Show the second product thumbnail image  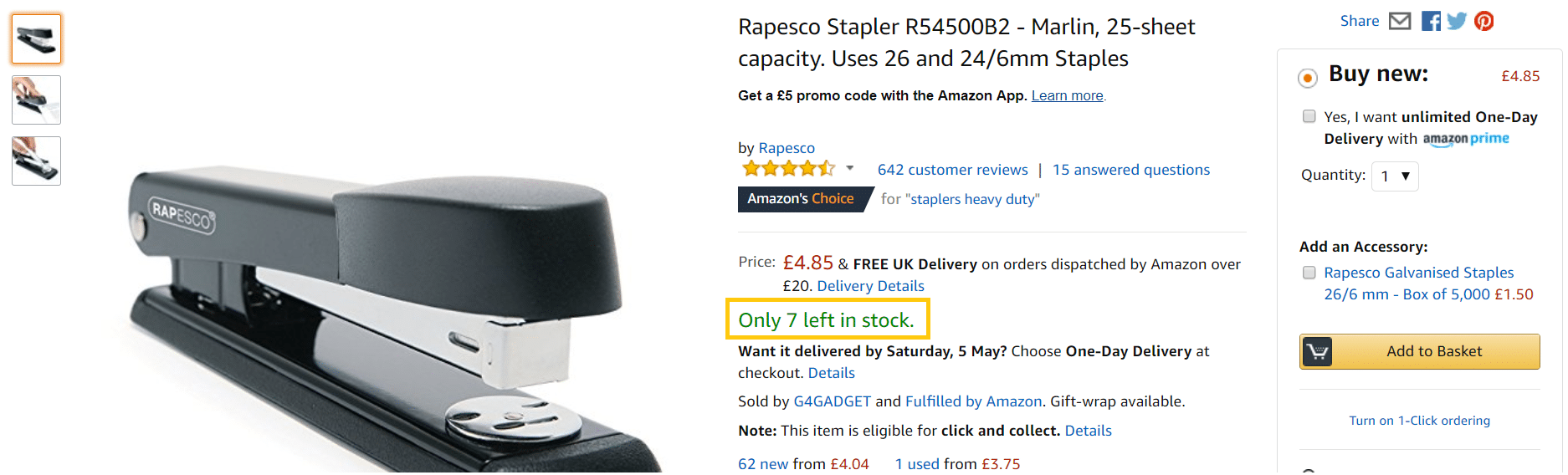[37, 100]
